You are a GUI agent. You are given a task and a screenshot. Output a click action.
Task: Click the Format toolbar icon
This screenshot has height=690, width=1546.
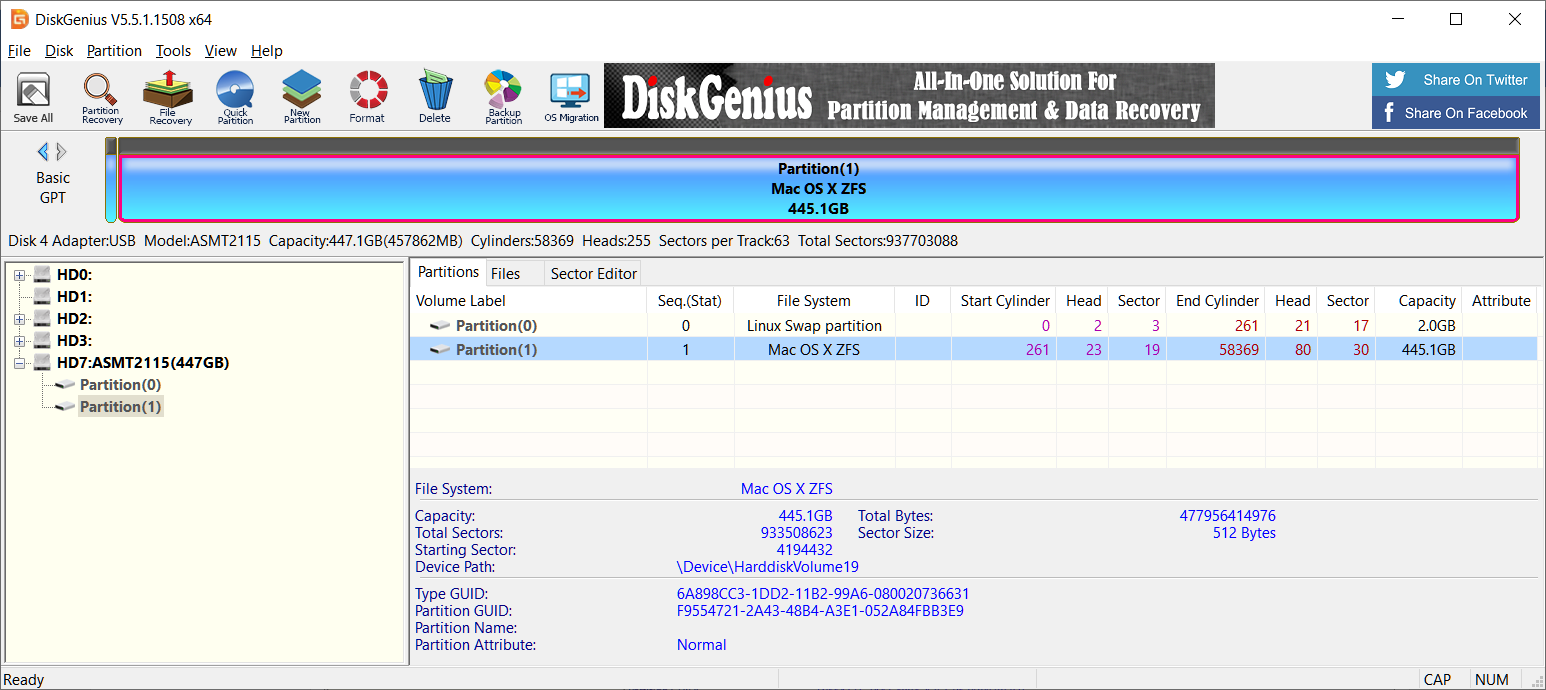coord(367,97)
